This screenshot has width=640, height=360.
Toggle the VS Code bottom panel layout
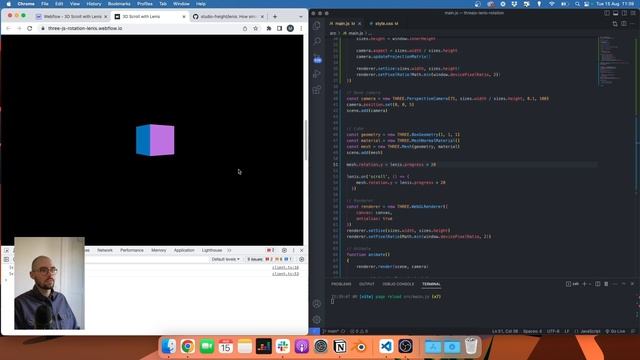coord(616,13)
